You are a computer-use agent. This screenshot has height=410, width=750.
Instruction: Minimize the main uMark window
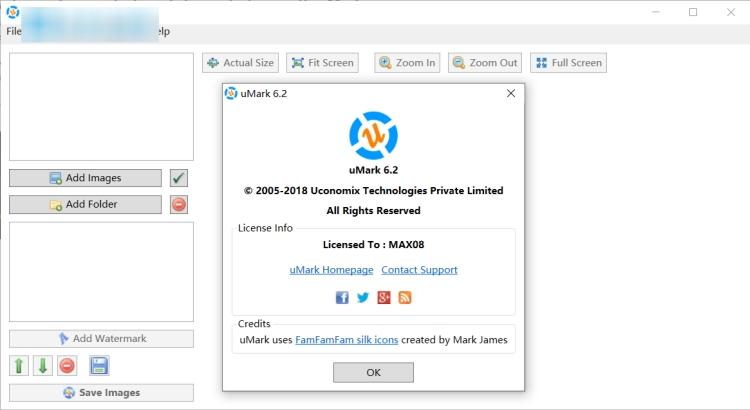[x=656, y=12]
